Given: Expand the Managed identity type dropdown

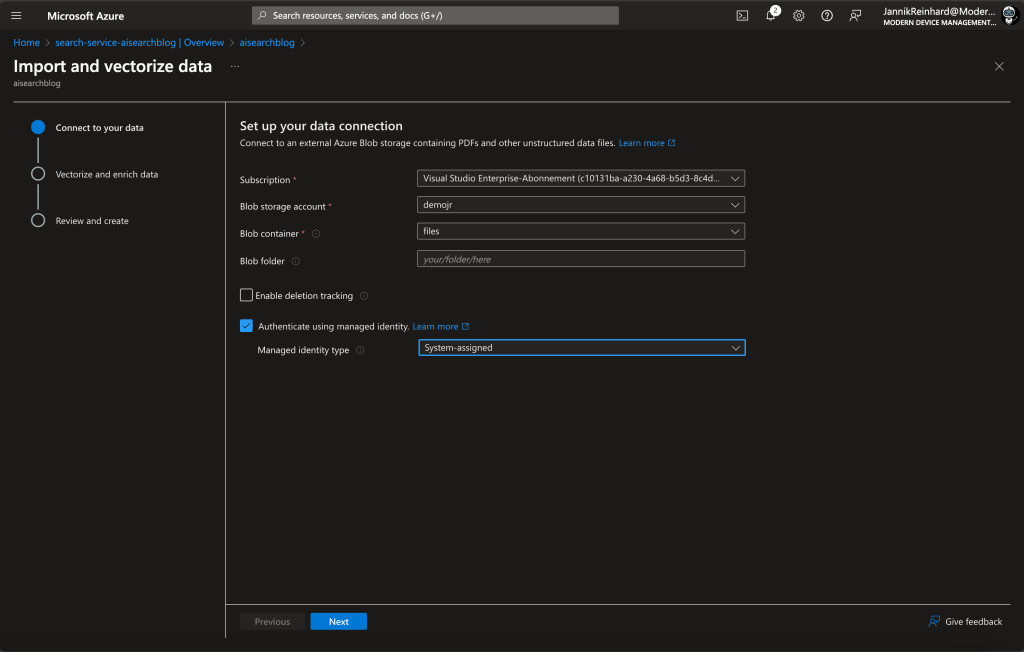Looking at the screenshot, I should (x=581, y=348).
